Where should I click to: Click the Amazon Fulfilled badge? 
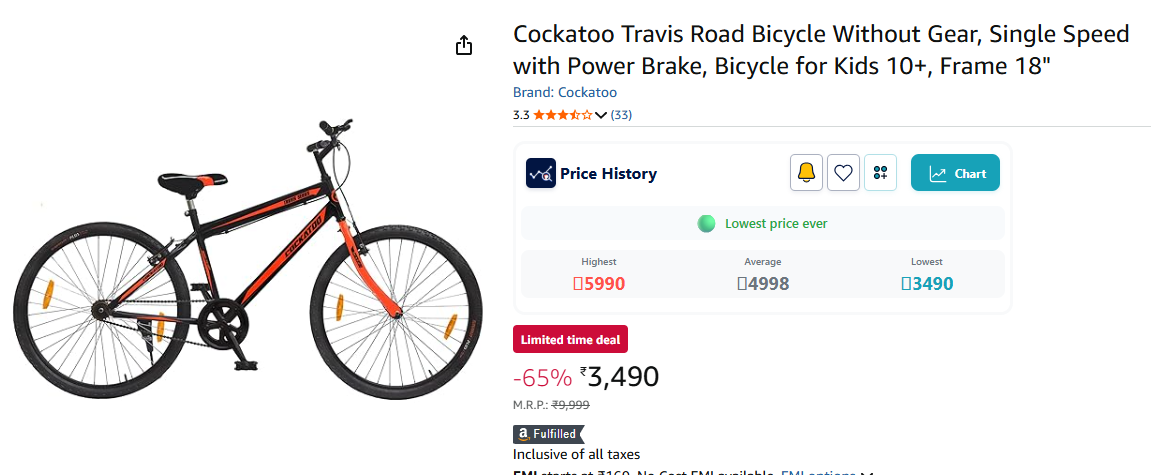point(547,434)
